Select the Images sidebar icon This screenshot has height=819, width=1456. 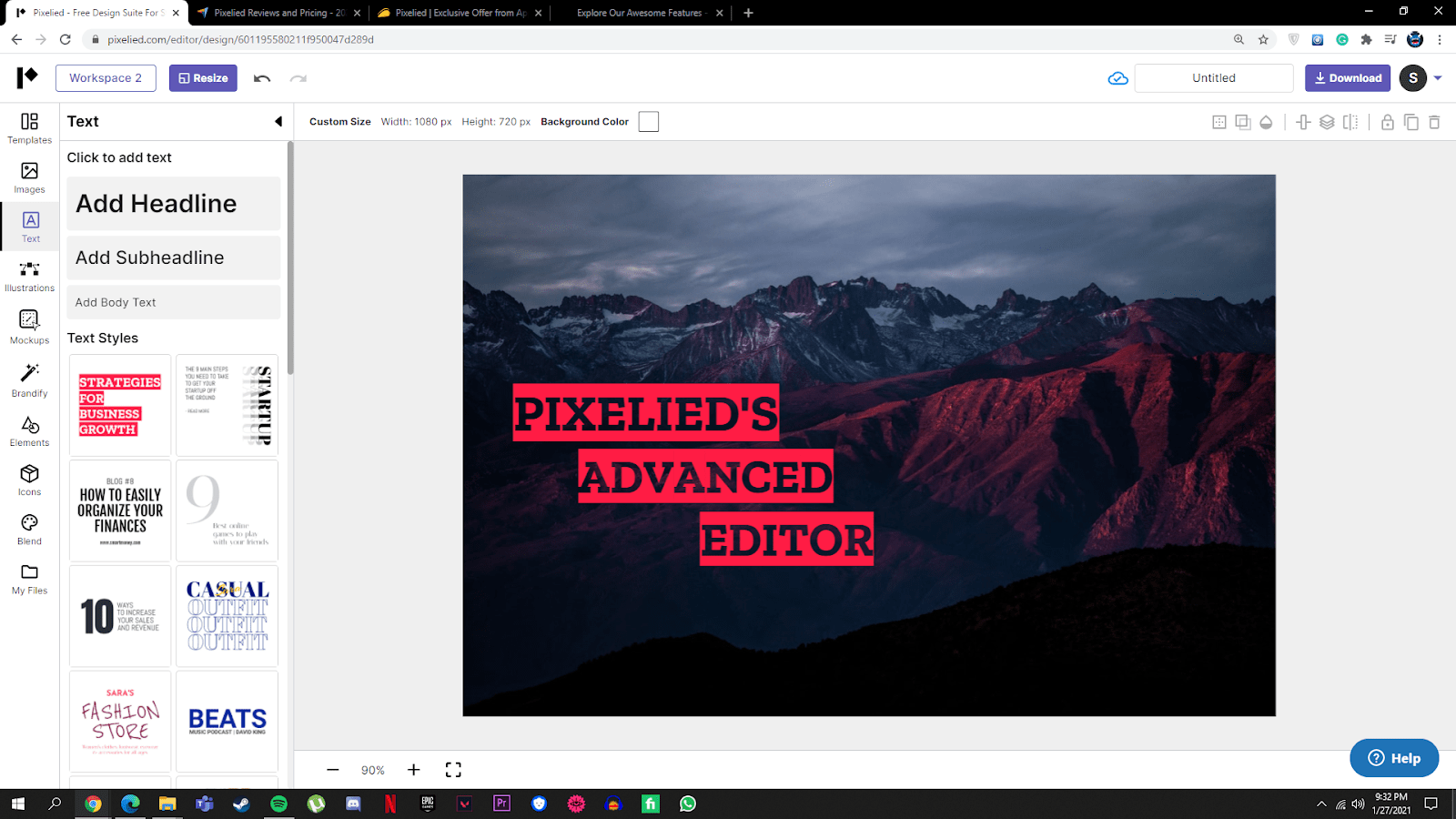[28, 179]
